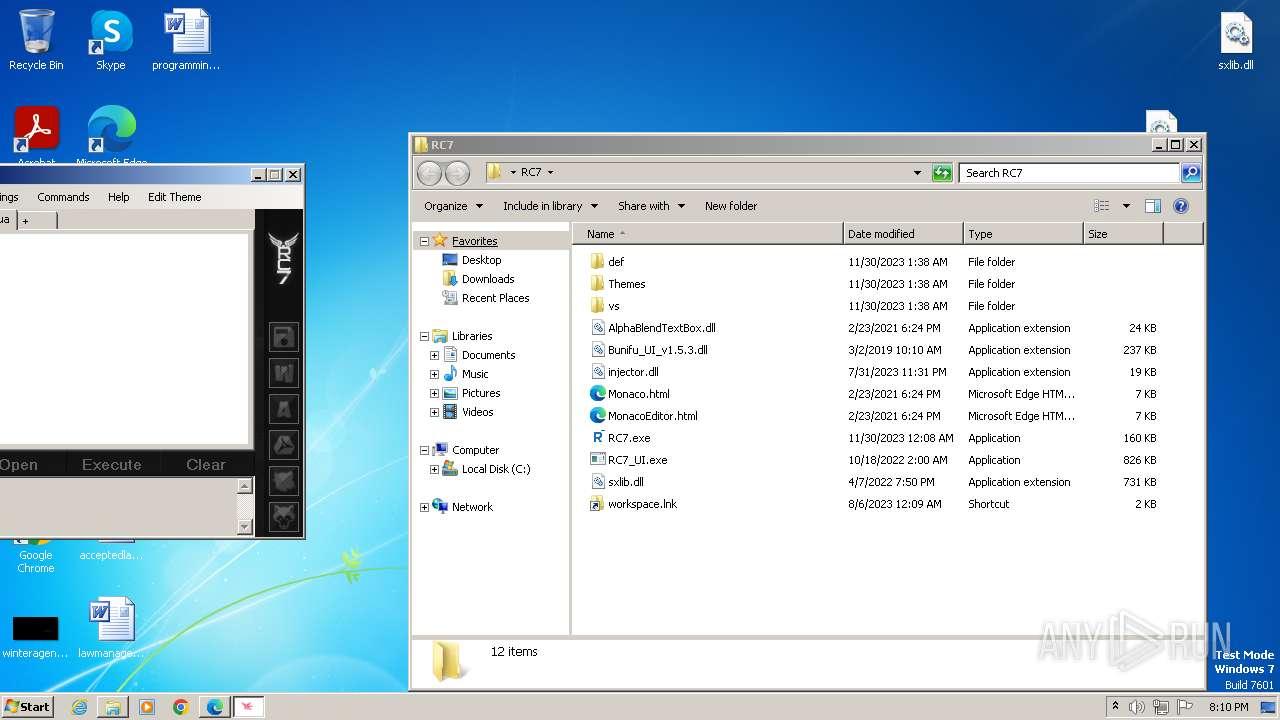This screenshot has height=720, width=1280.
Task: Open Windows Media Player from the taskbar
Action: (147, 707)
